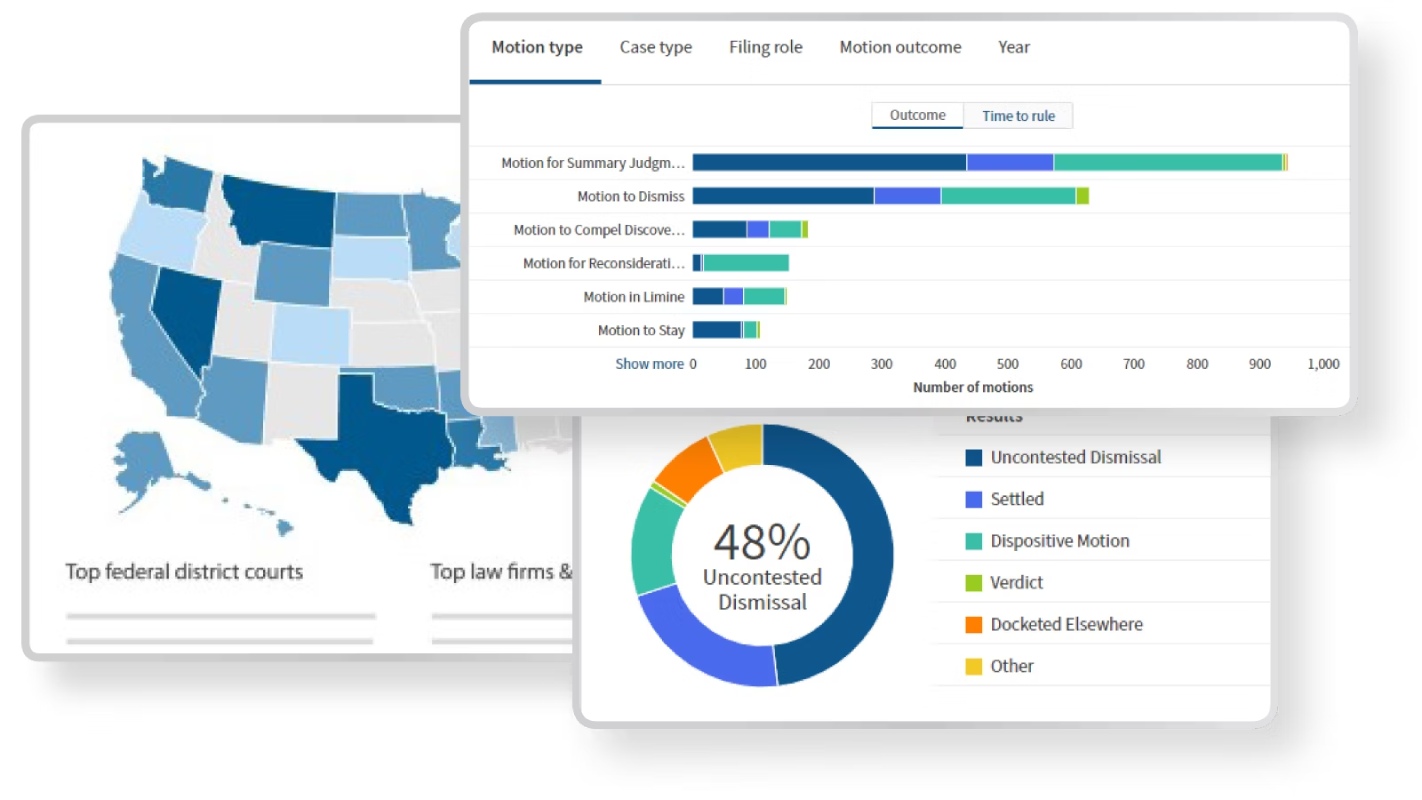Viewport: 1422px width, 800px height.
Task: Click the Number of motions axis label
Action: (973, 387)
